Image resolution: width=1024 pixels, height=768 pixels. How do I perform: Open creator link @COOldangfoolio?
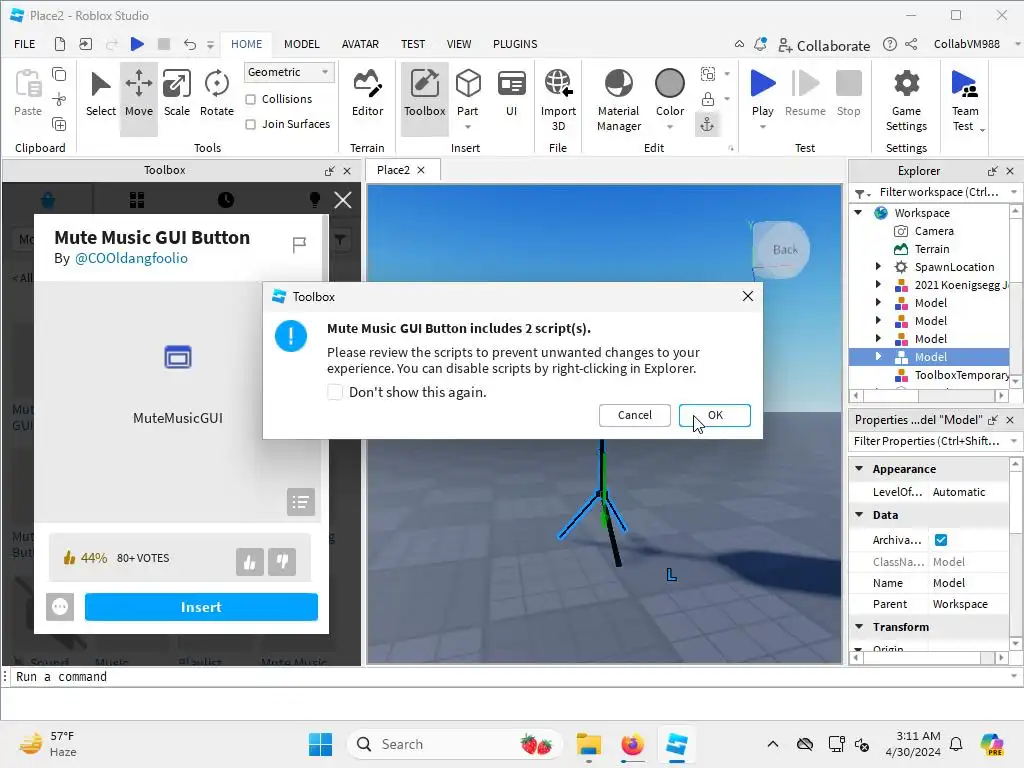tap(131, 258)
